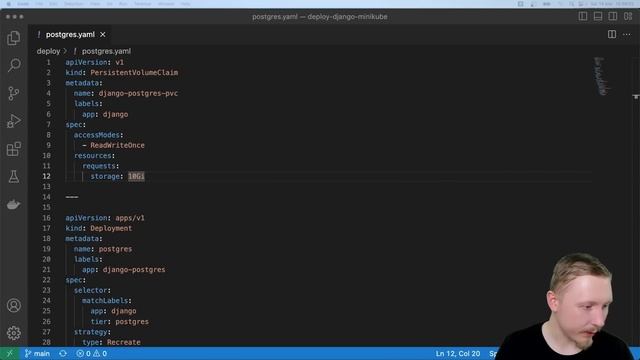This screenshot has height=360, width=640.
Task: Click django-postgres-pvc name value
Action: [x=138, y=93]
